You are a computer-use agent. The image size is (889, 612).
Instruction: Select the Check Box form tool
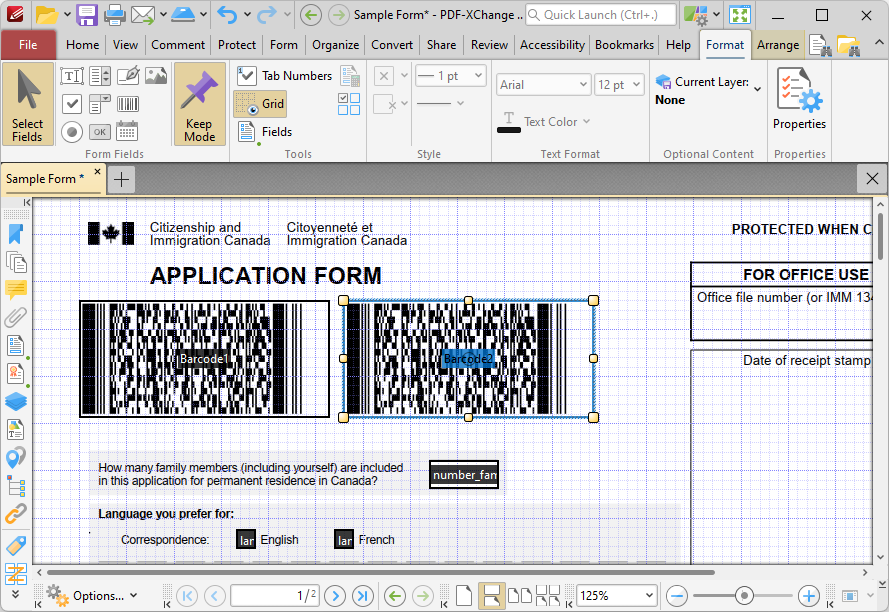coord(72,103)
